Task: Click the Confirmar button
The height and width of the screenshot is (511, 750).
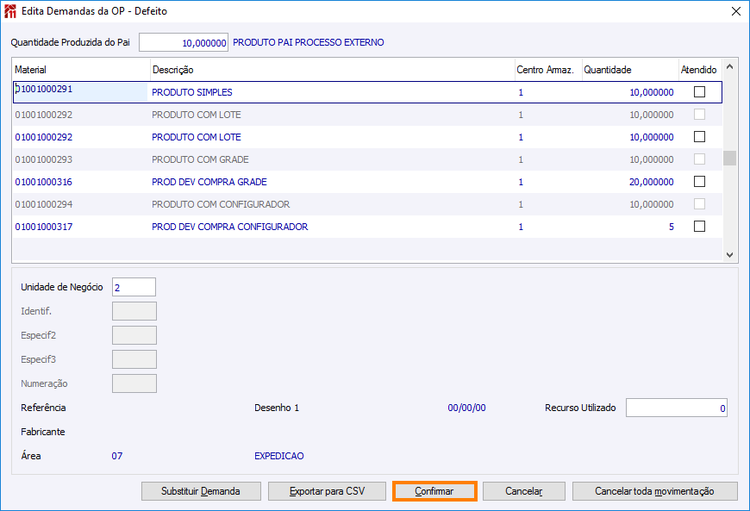Action: pyautogui.click(x=434, y=491)
